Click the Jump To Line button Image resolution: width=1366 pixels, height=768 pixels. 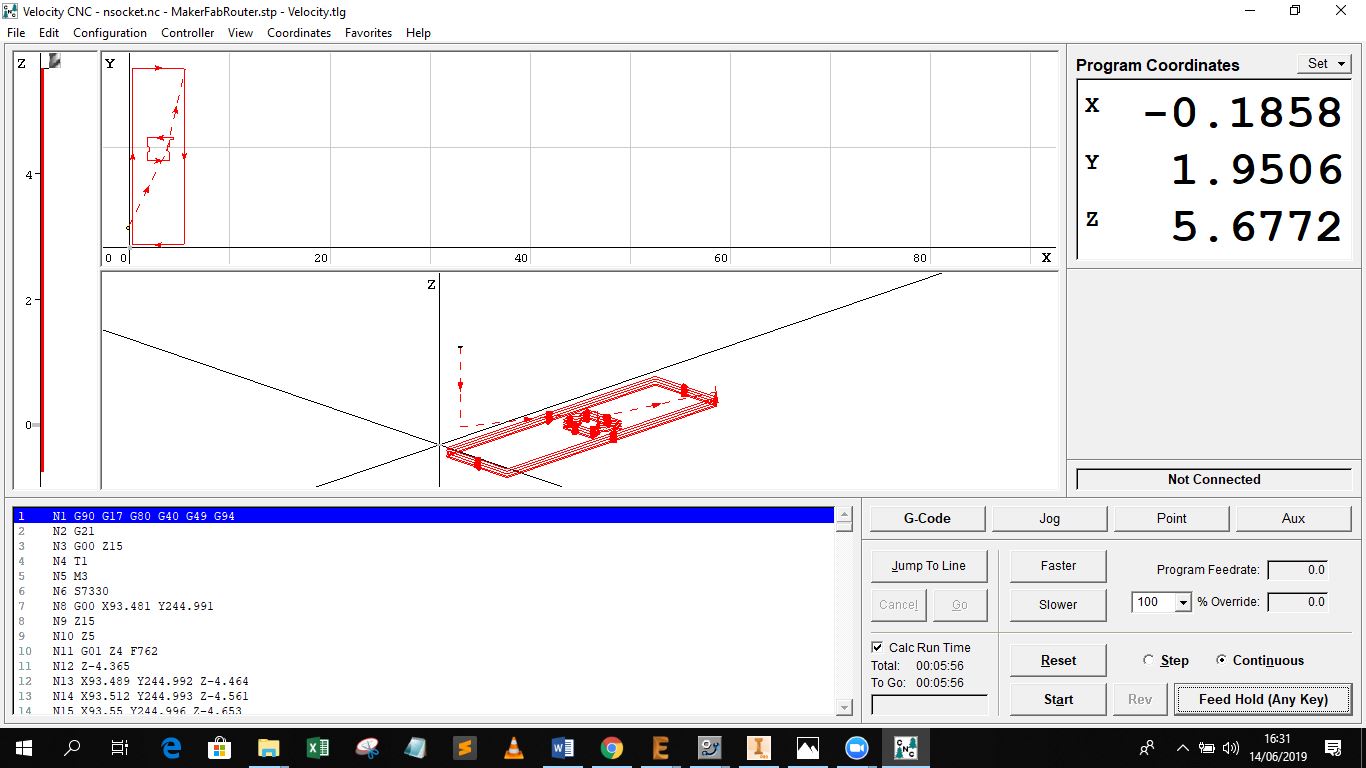tap(929, 566)
